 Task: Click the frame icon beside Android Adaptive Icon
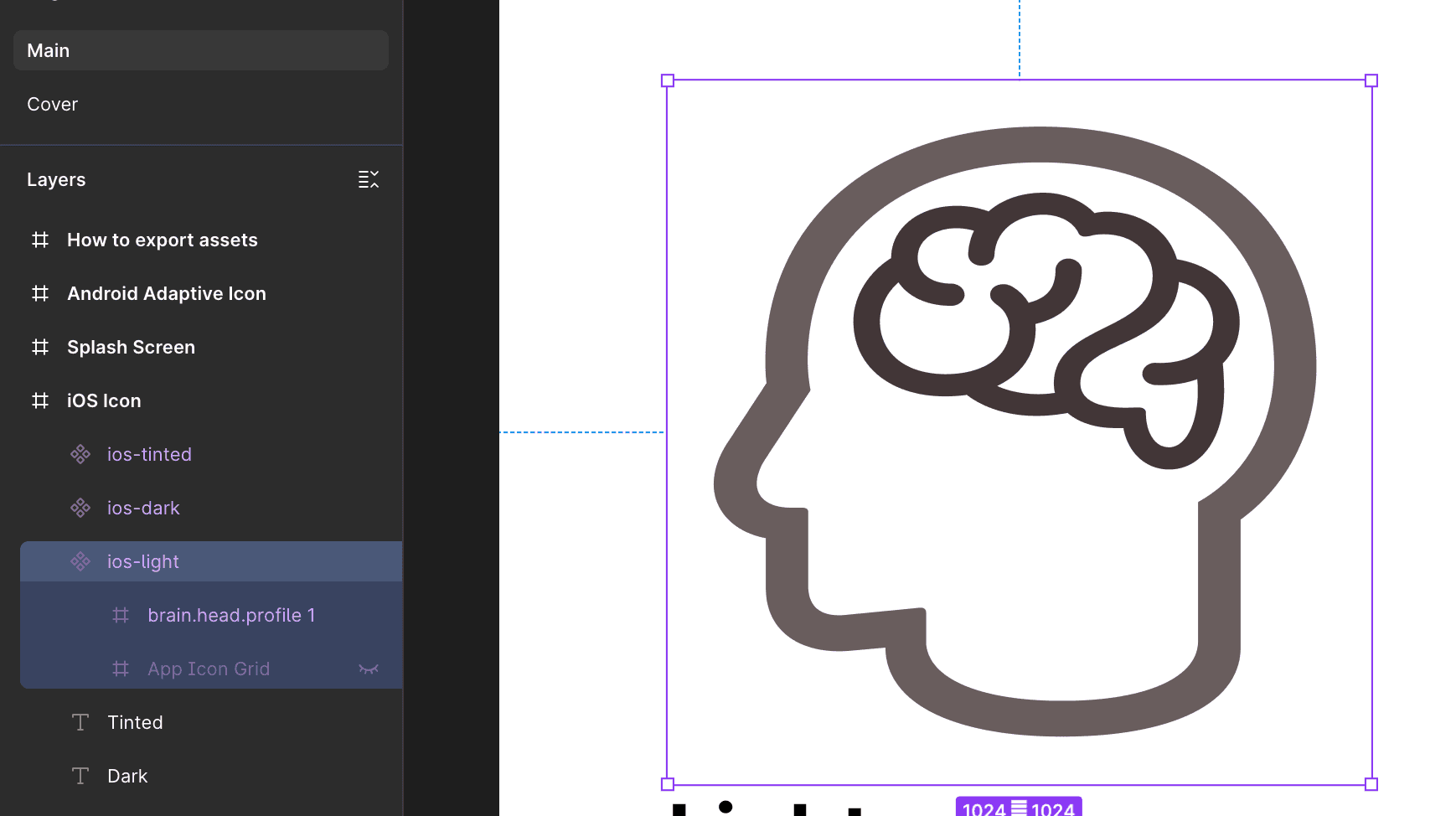pos(40,293)
